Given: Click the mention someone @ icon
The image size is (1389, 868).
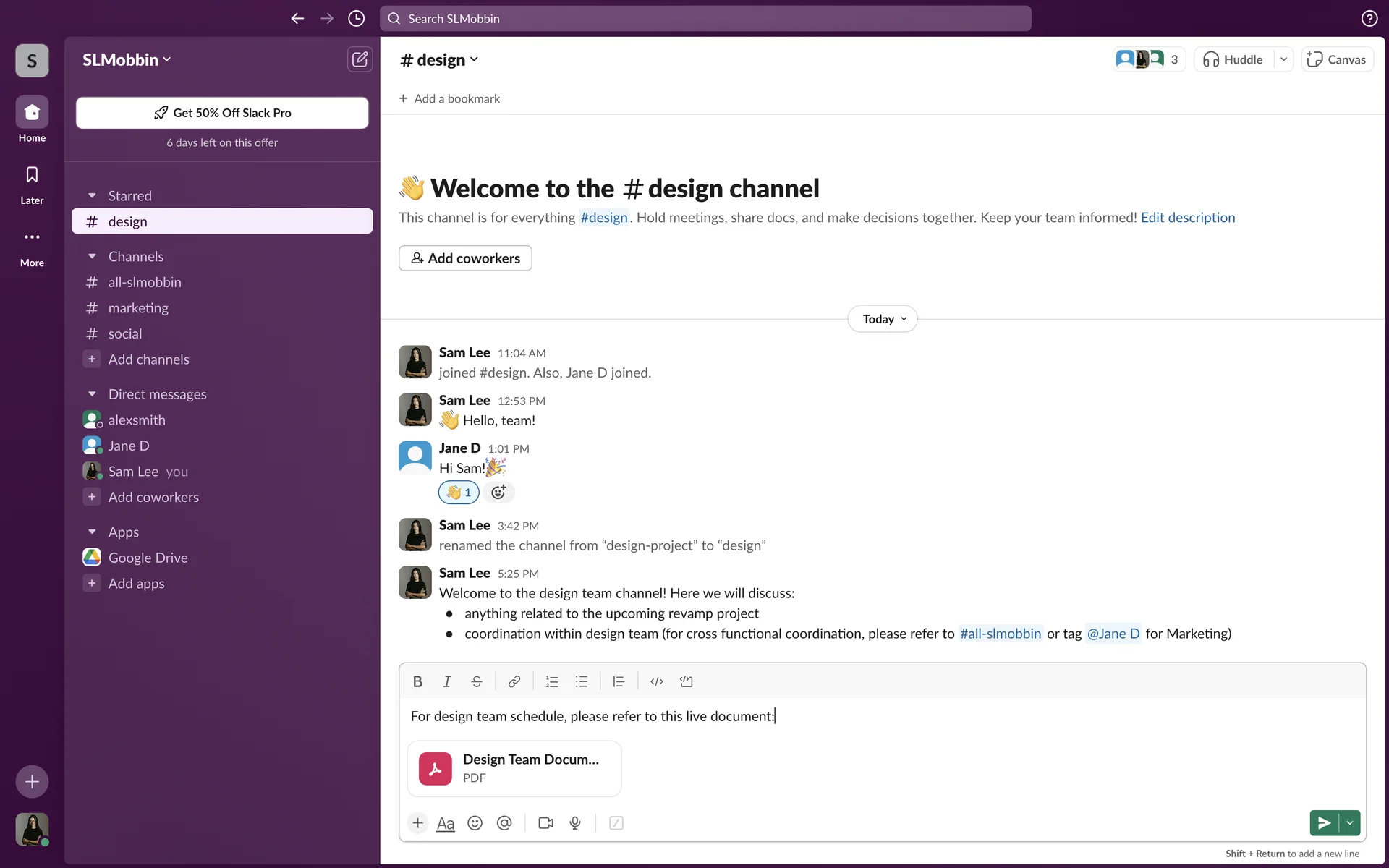Looking at the screenshot, I should tap(504, 823).
